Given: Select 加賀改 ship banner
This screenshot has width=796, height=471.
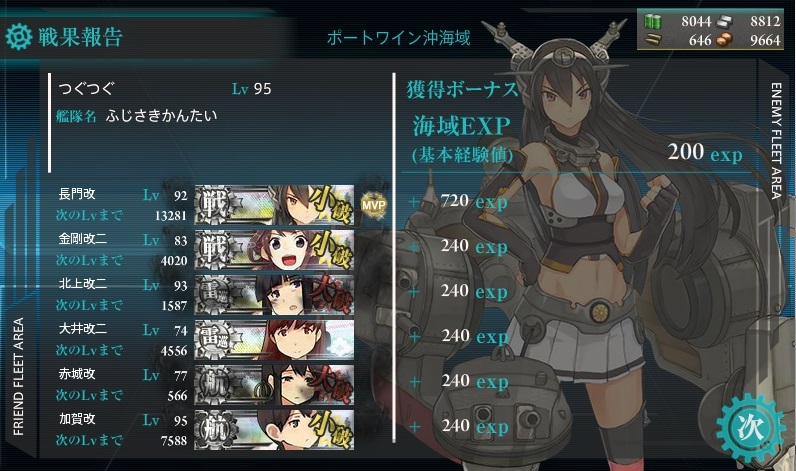Looking at the screenshot, I should coord(274,430).
